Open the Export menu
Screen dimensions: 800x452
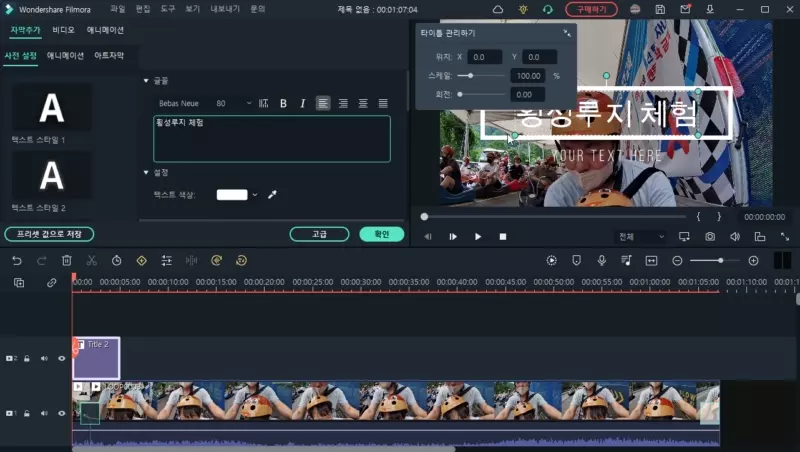[x=225, y=9]
